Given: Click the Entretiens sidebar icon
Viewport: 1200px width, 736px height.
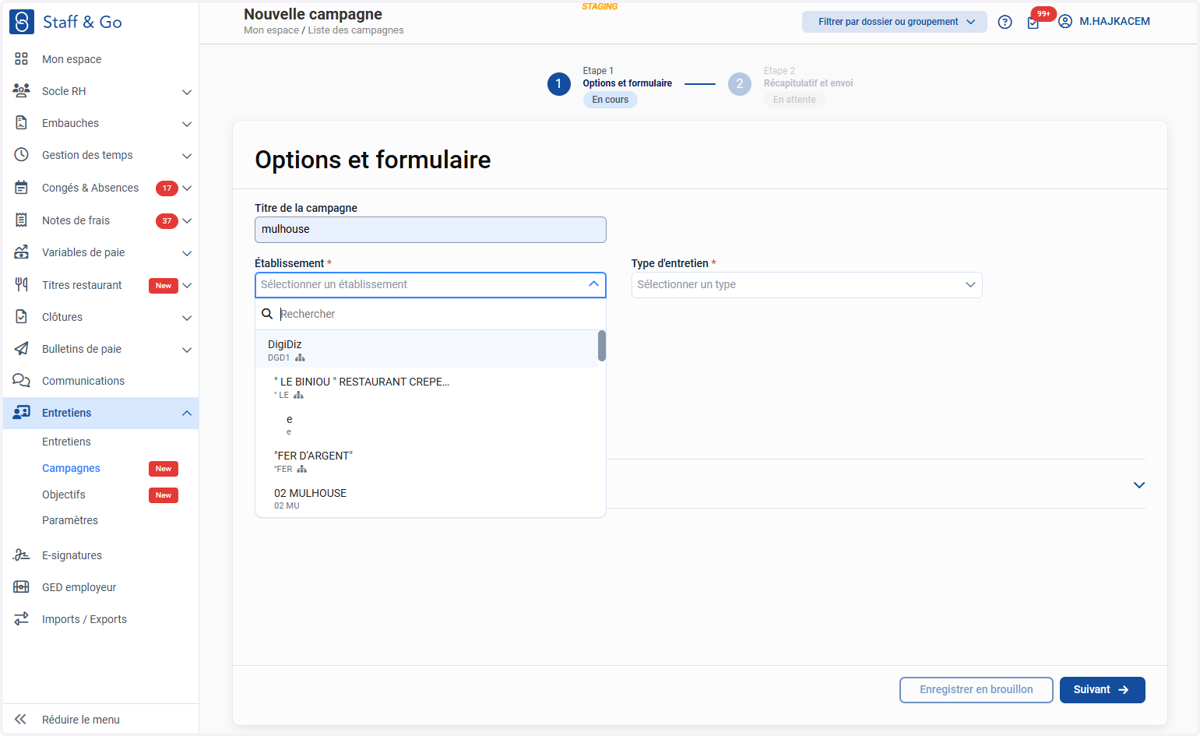Looking at the screenshot, I should [x=21, y=413].
